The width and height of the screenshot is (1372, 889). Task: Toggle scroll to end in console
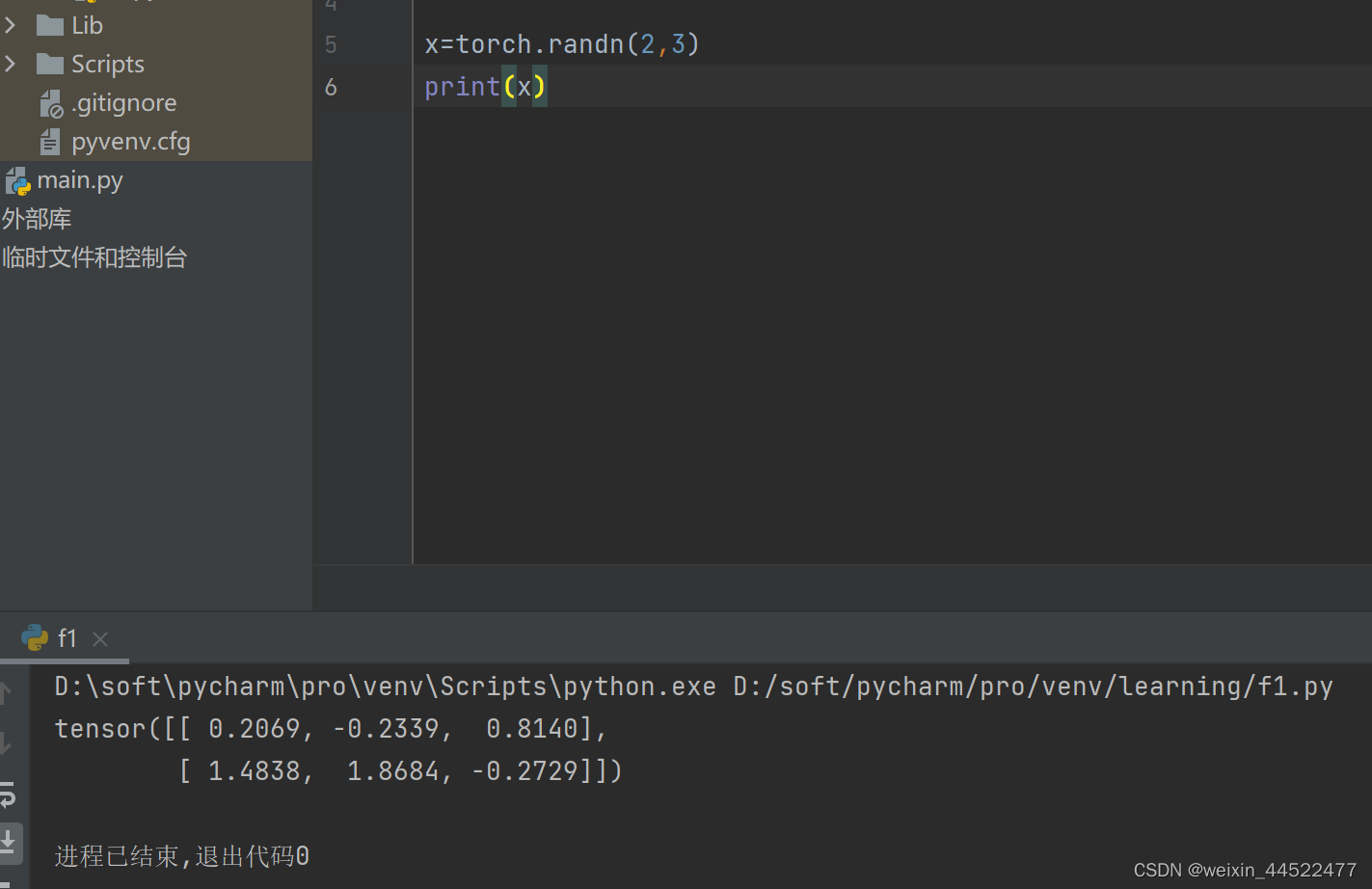(9, 842)
